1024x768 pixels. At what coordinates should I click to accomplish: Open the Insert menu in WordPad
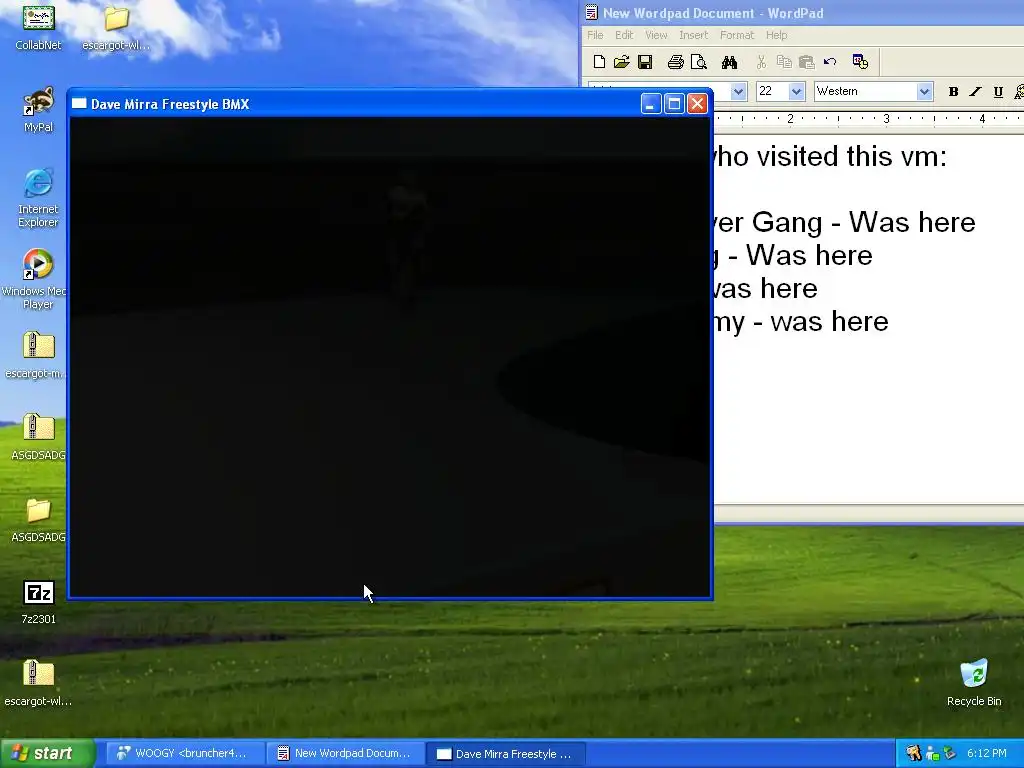(x=693, y=35)
